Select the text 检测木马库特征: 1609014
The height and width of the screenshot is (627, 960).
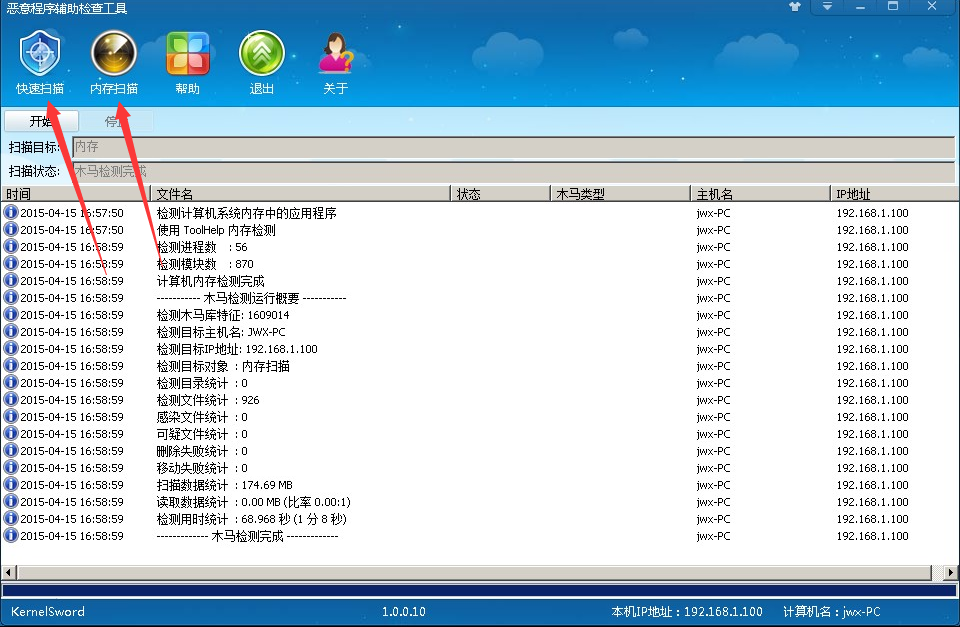coord(223,315)
